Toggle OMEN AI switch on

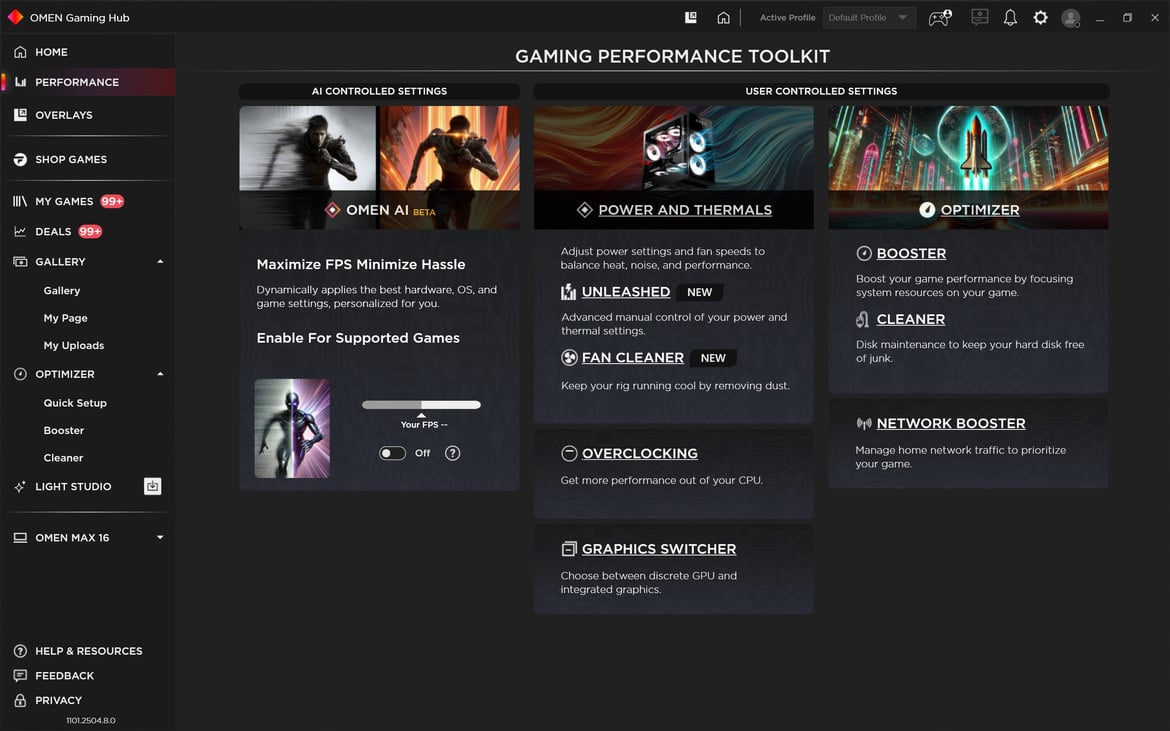tap(392, 453)
